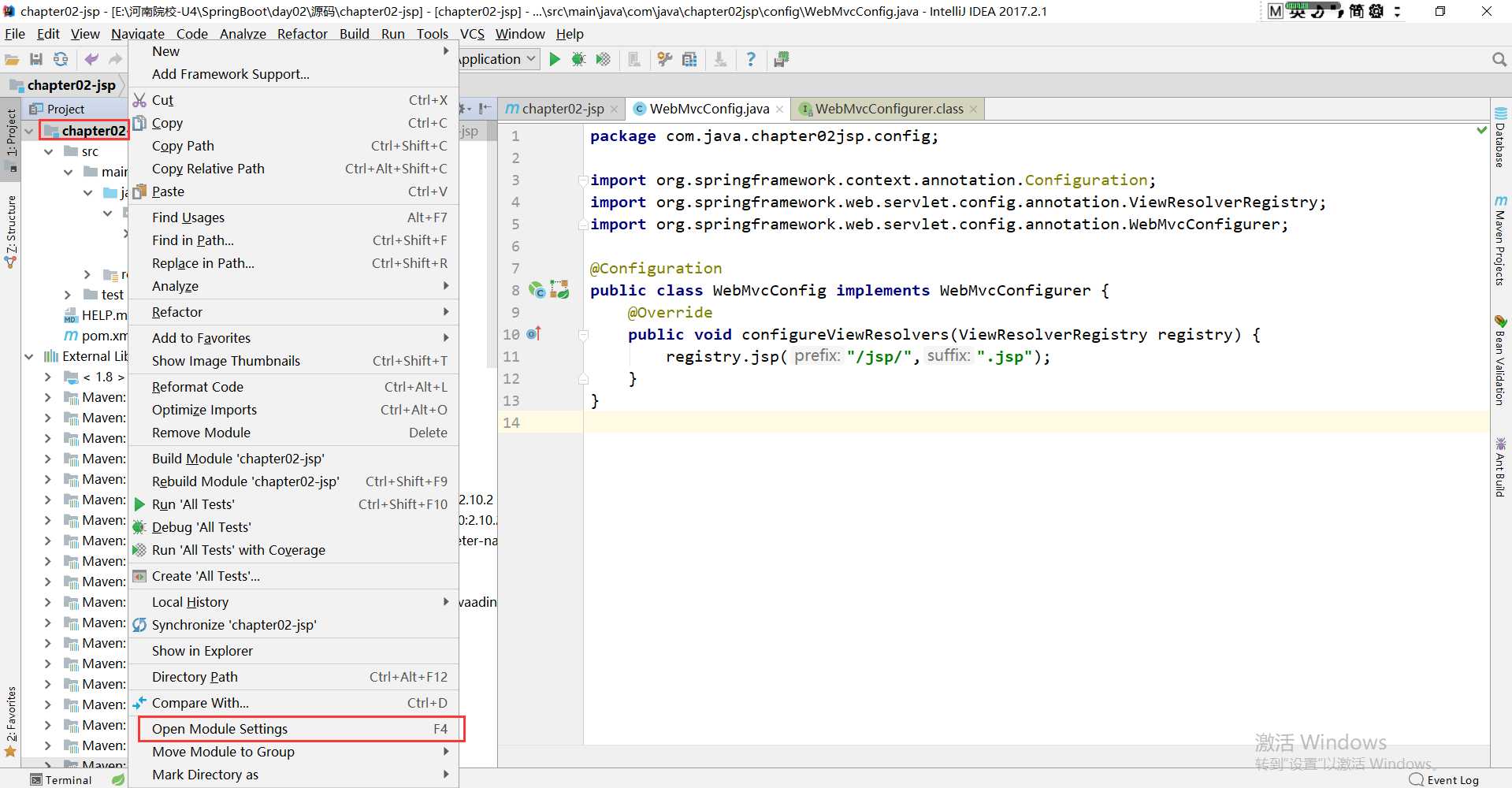Open the Build menu in menu bar
The width and height of the screenshot is (1512, 788).
point(355,34)
